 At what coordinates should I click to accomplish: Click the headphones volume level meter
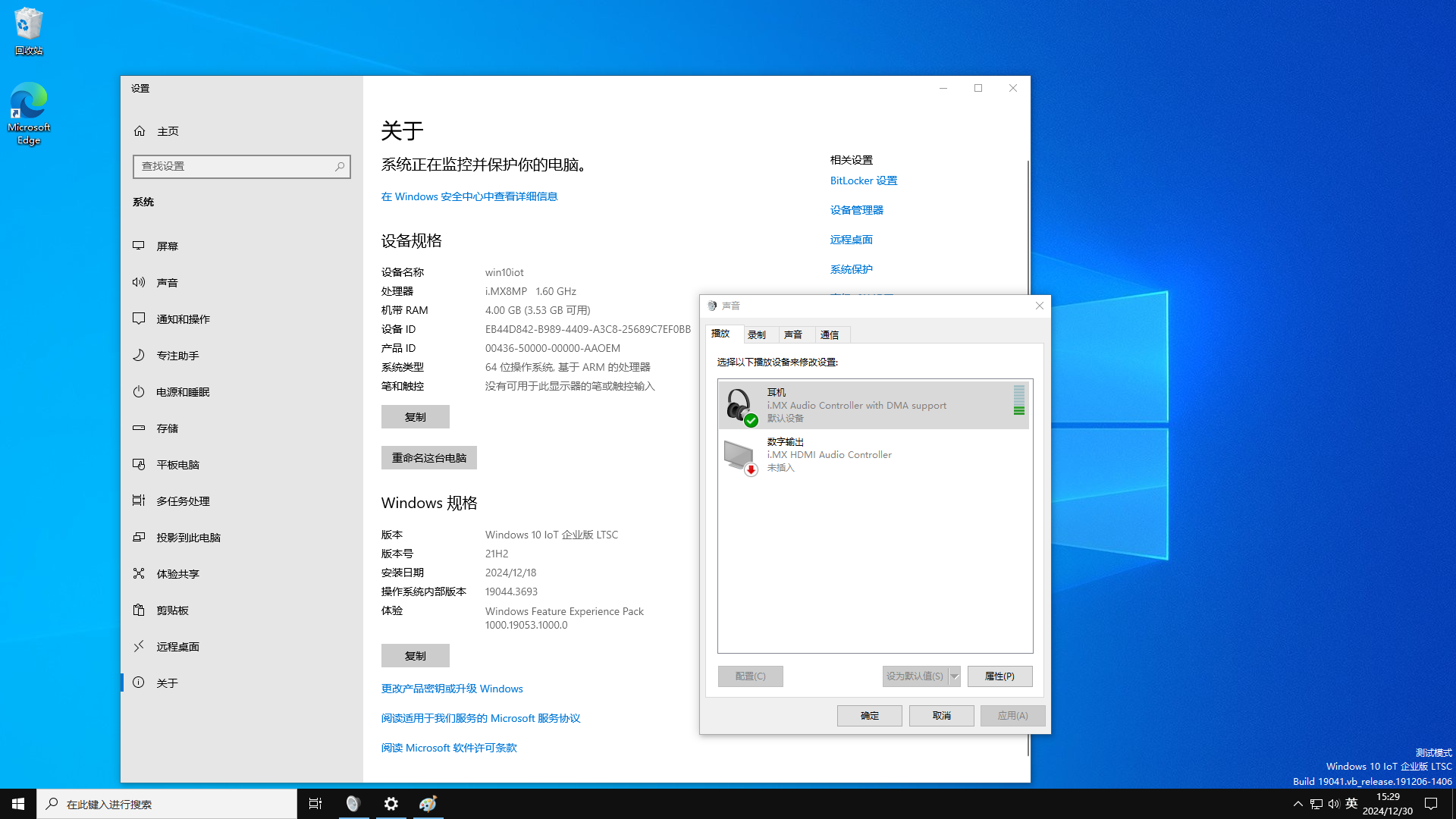1019,400
